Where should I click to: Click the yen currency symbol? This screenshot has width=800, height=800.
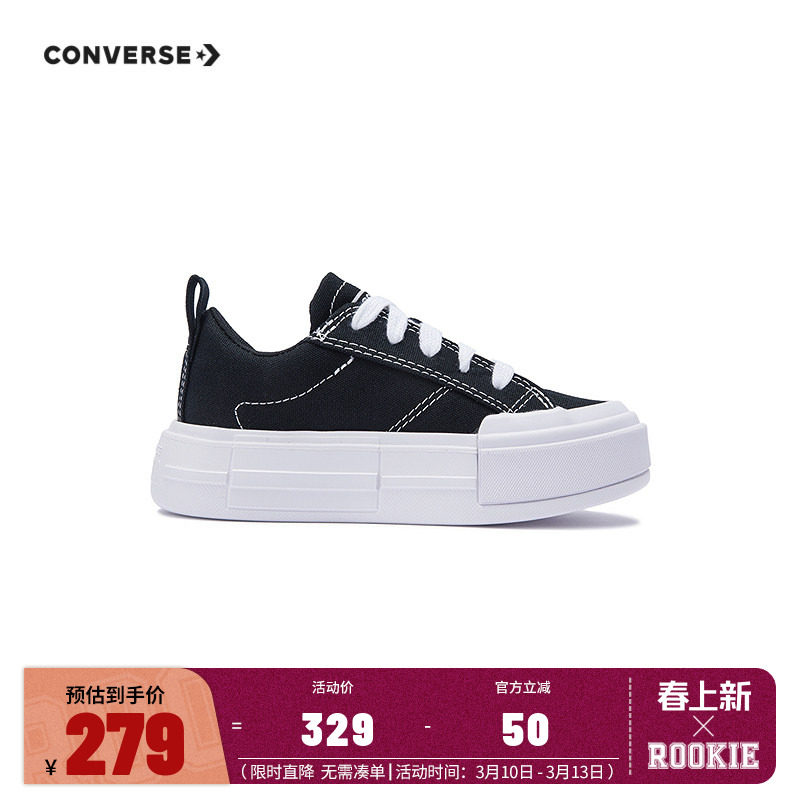(x=51, y=766)
